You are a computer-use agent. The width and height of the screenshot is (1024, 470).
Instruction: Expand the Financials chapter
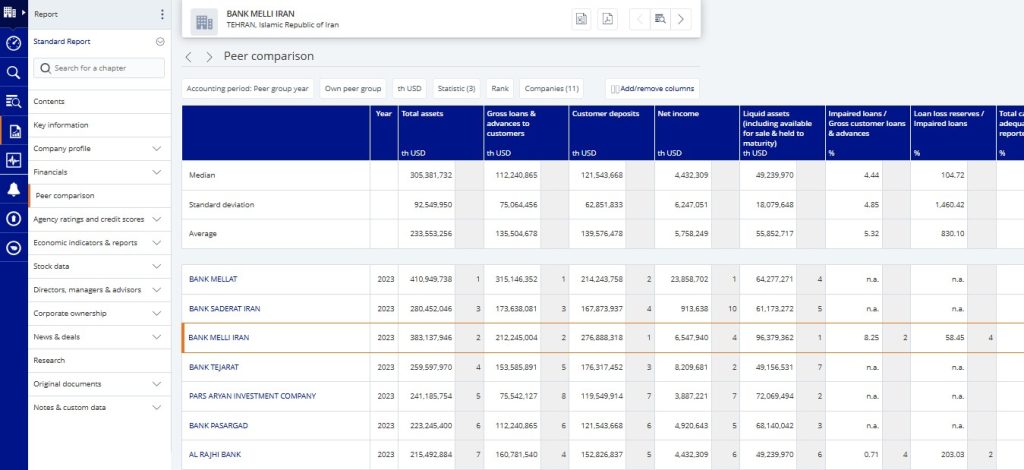(157, 172)
